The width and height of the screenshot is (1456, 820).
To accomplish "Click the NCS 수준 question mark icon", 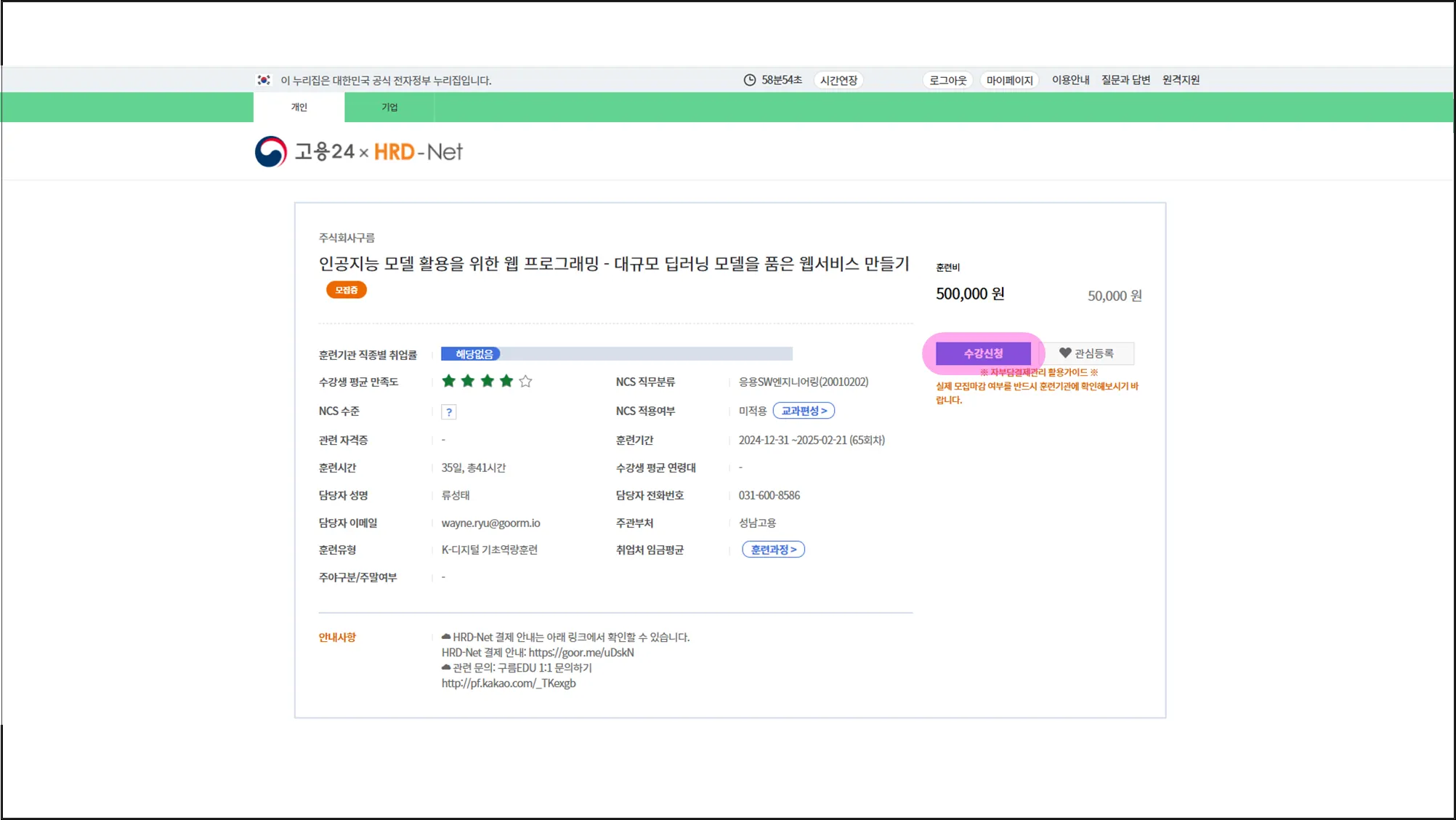I will [x=449, y=412].
